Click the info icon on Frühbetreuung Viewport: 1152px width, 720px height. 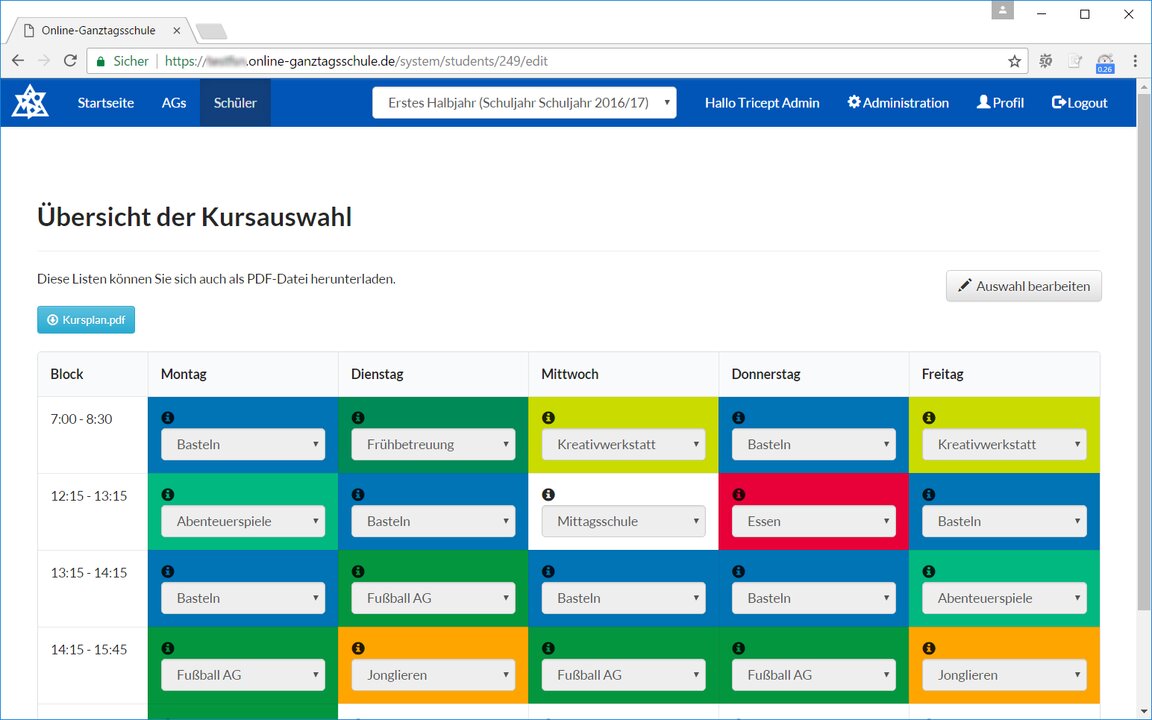[358, 417]
